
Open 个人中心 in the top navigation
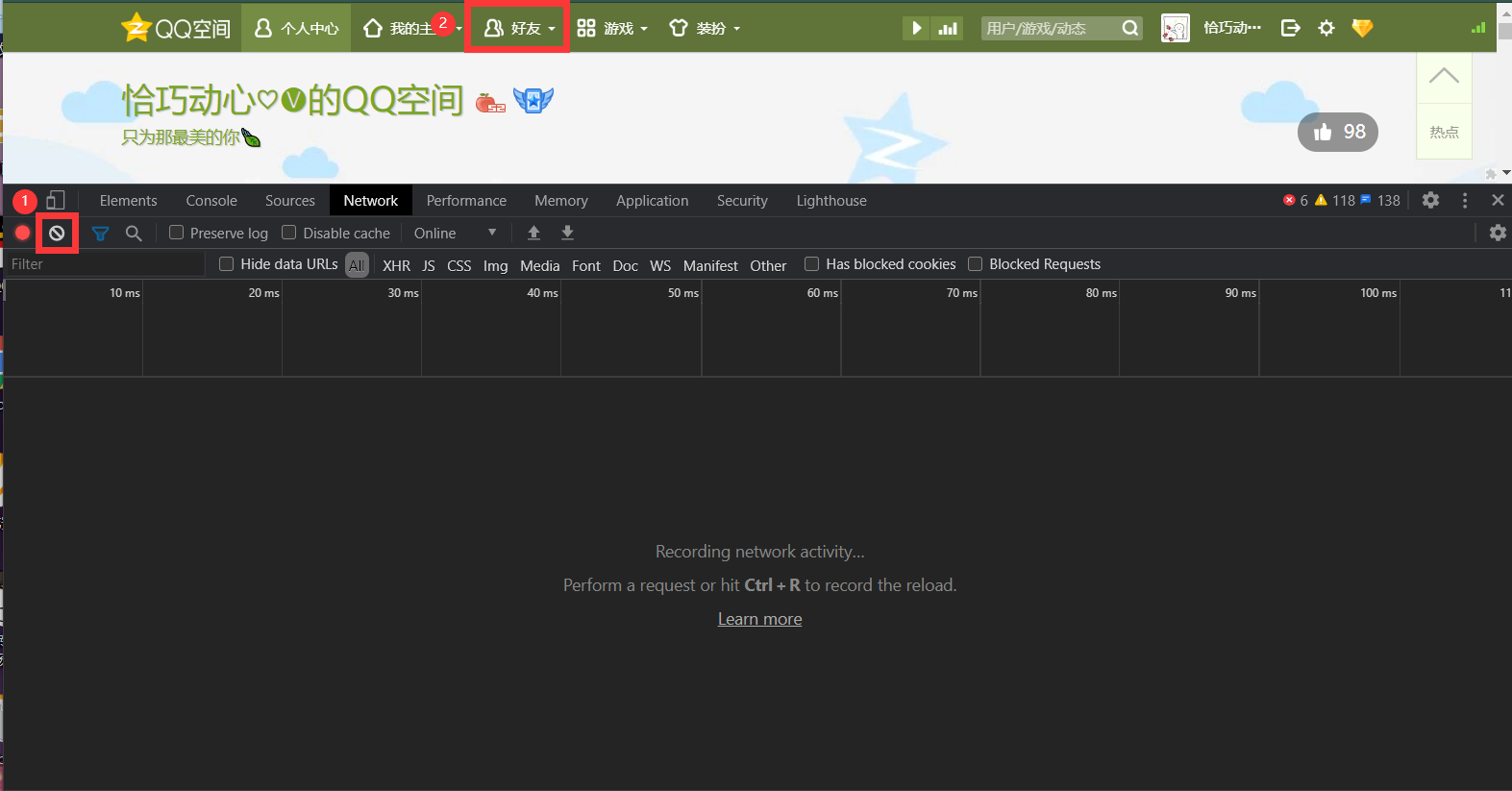tap(296, 28)
